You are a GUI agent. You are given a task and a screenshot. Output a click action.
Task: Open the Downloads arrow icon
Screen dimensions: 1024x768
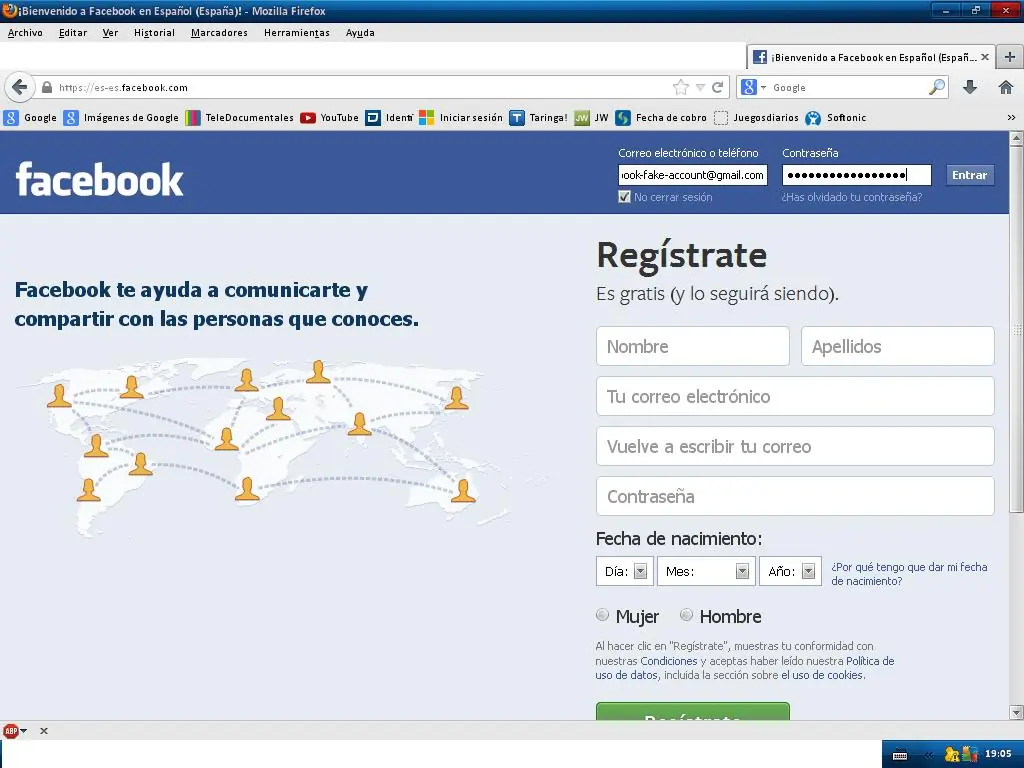click(x=970, y=87)
